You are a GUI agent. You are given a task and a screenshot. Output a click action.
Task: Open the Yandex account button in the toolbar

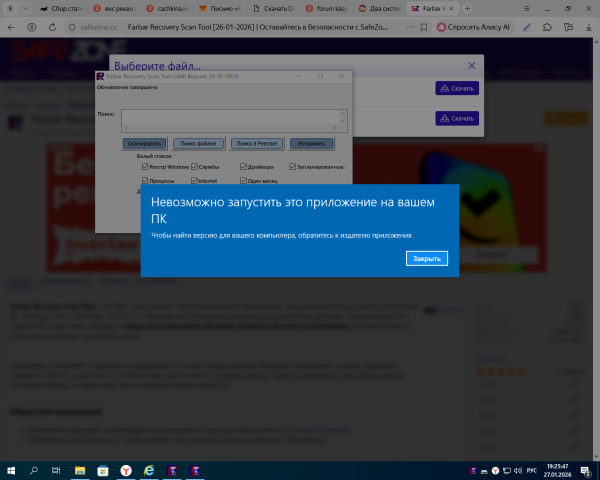tap(32, 27)
